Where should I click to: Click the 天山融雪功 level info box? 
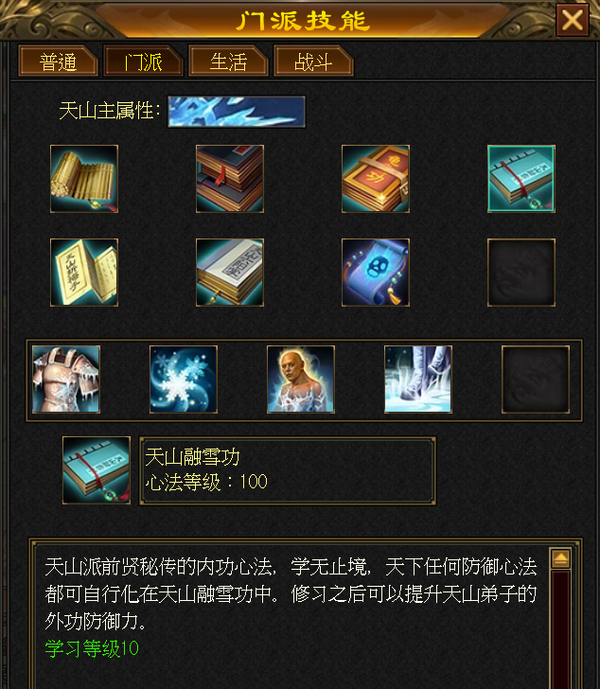(288, 470)
